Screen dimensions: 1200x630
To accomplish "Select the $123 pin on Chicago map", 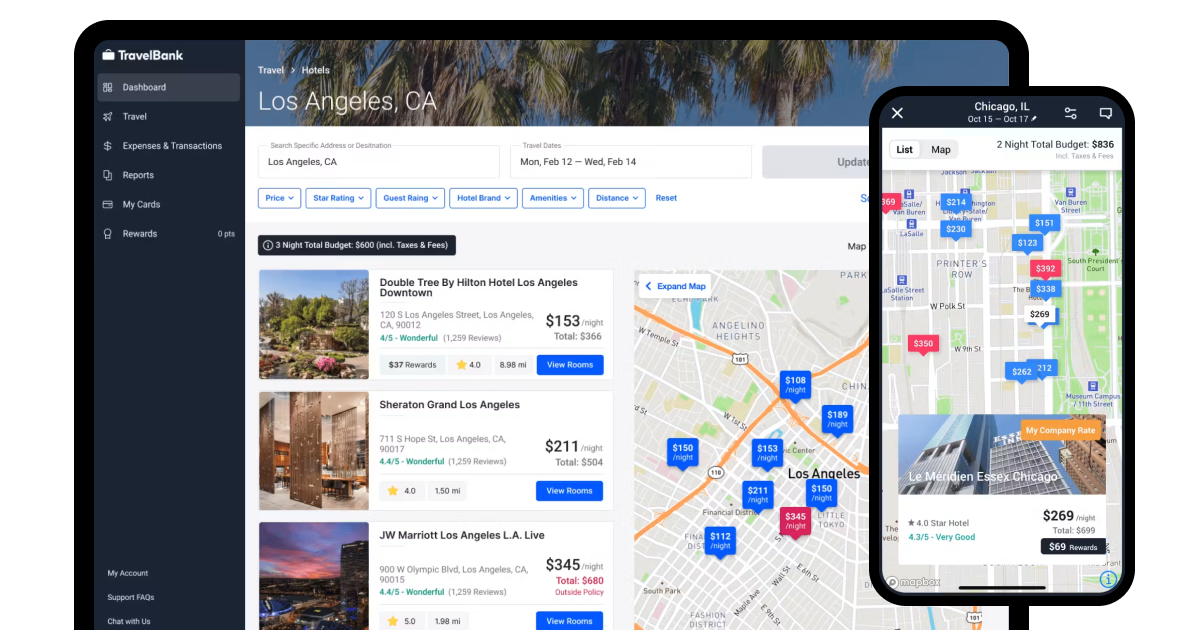I will (x=1027, y=243).
